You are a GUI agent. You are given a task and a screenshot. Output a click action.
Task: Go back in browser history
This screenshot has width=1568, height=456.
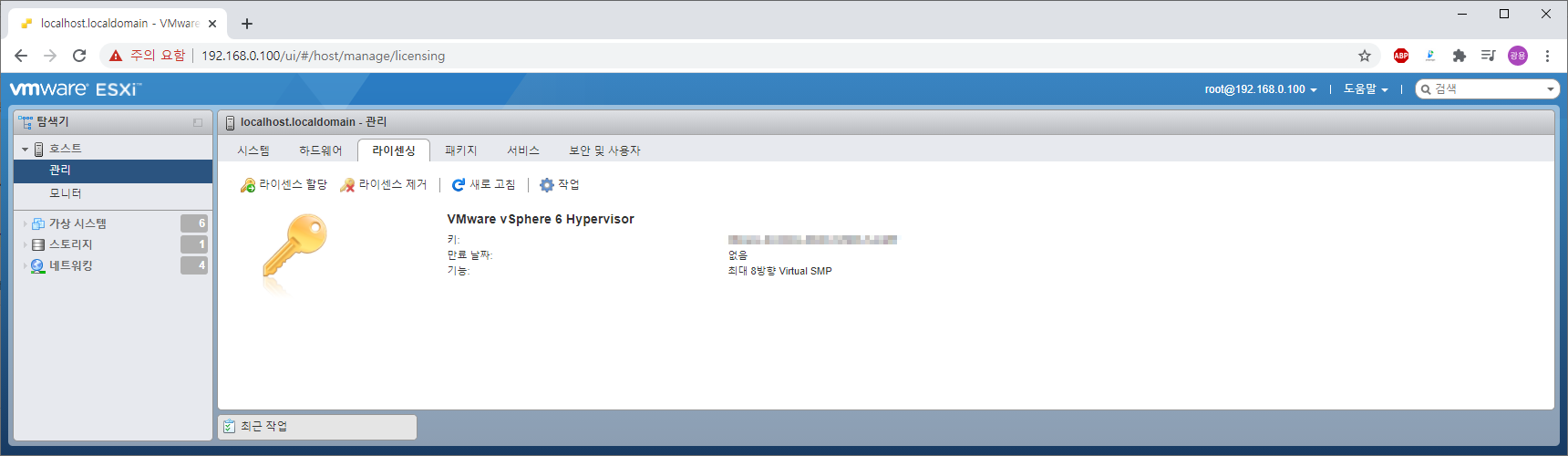tap(21, 56)
